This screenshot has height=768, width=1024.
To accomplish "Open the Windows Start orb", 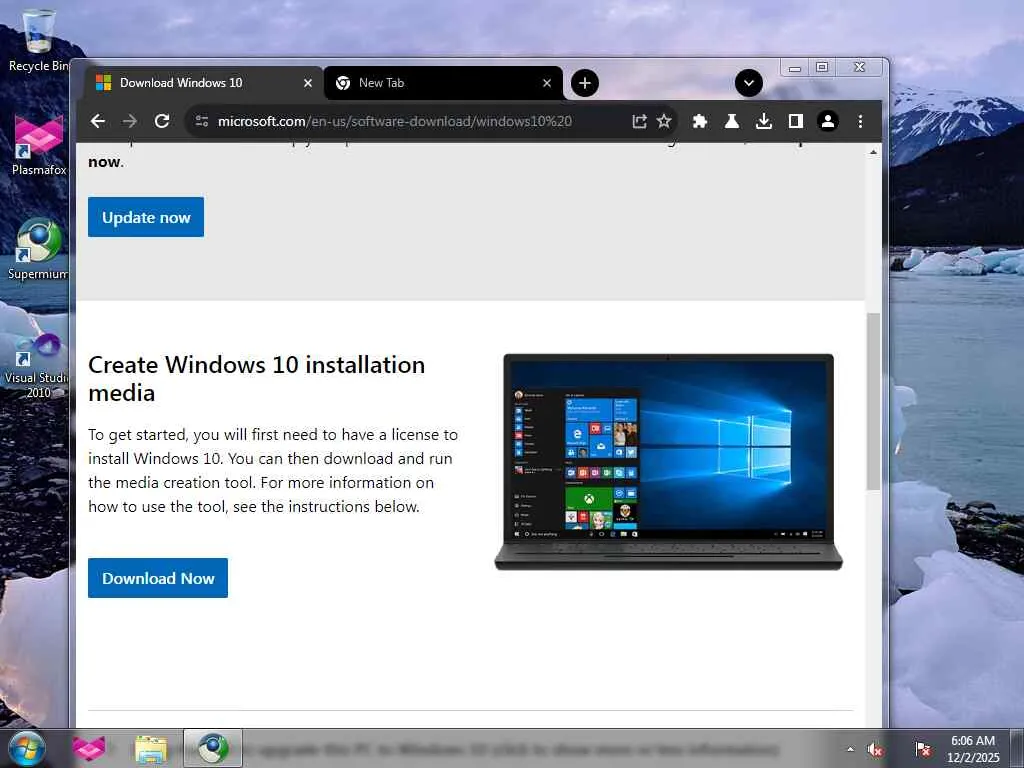I will click(x=27, y=748).
